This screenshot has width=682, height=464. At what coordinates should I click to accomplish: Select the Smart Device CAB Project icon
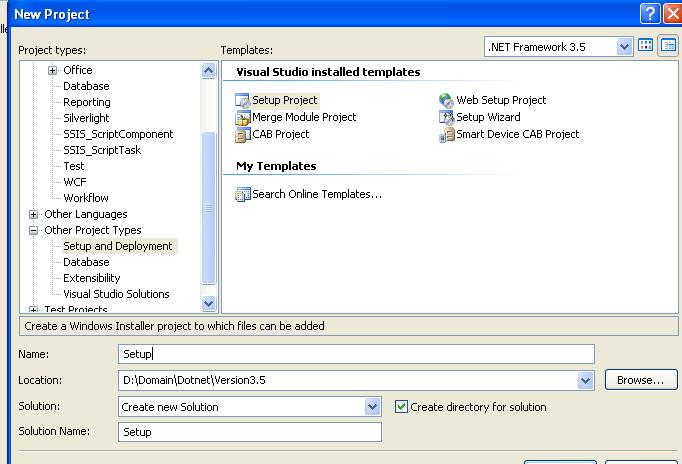pyautogui.click(x=446, y=134)
